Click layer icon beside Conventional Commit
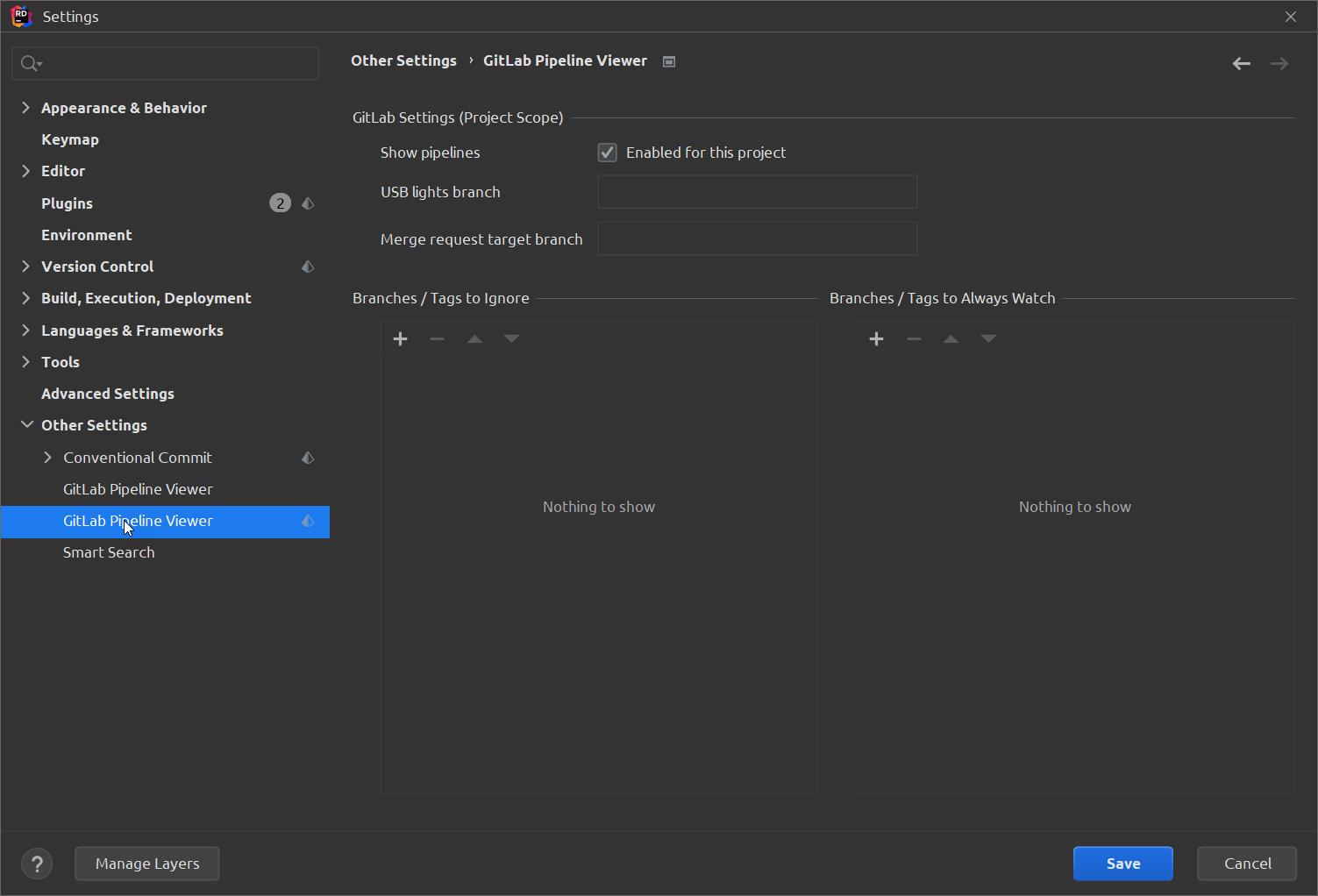The height and width of the screenshot is (896, 1318). (308, 458)
